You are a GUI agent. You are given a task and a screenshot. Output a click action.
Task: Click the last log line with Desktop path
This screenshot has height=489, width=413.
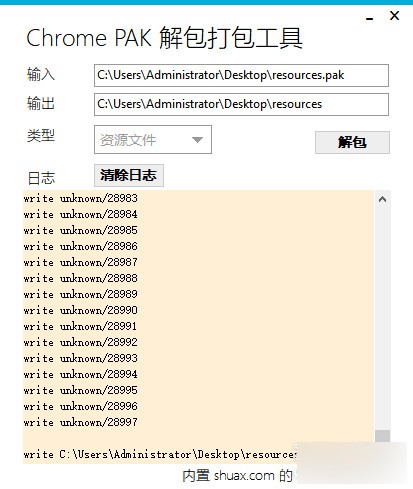pyautogui.click(x=160, y=454)
